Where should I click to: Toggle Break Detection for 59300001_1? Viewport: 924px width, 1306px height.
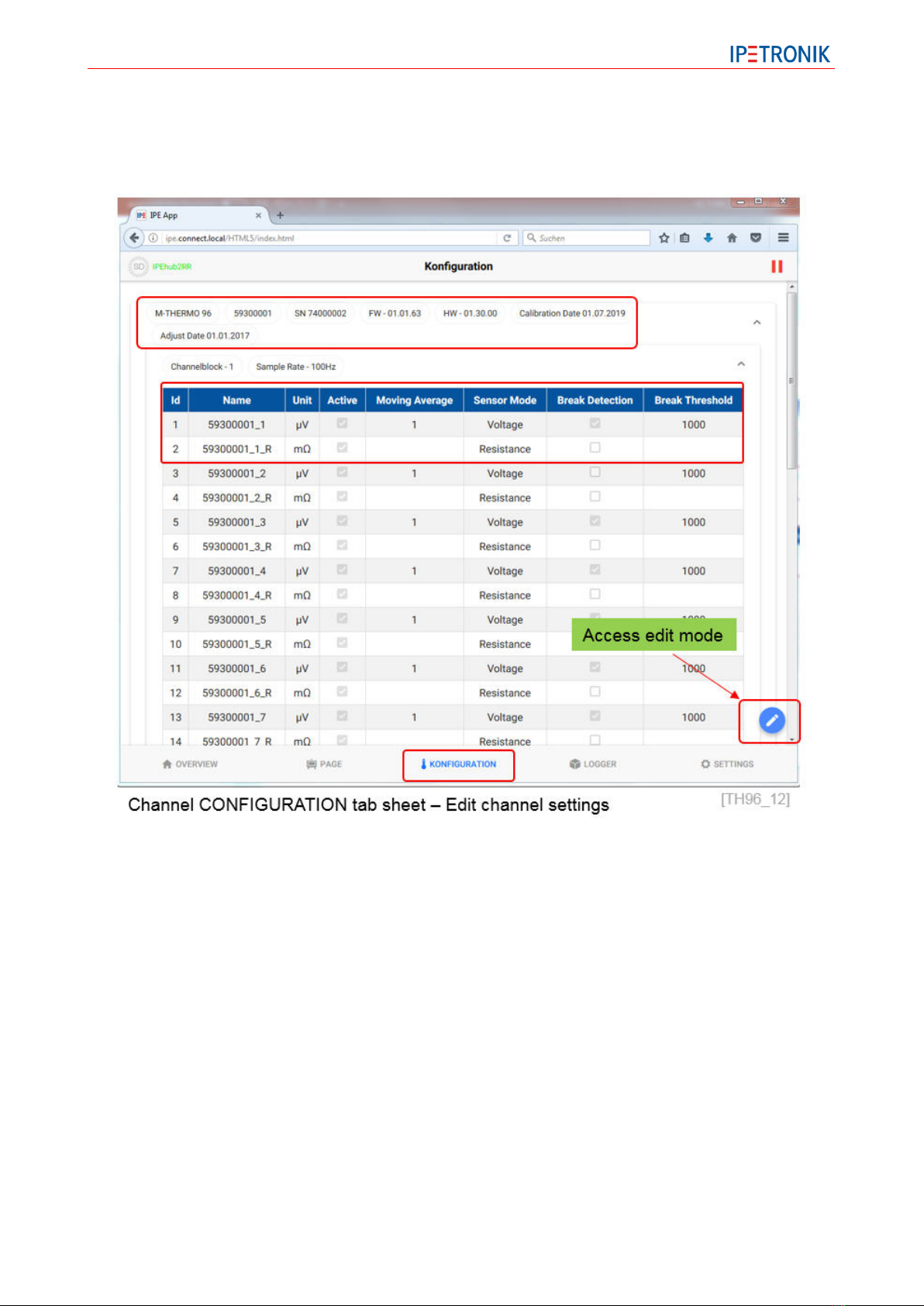tap(595, 423)
